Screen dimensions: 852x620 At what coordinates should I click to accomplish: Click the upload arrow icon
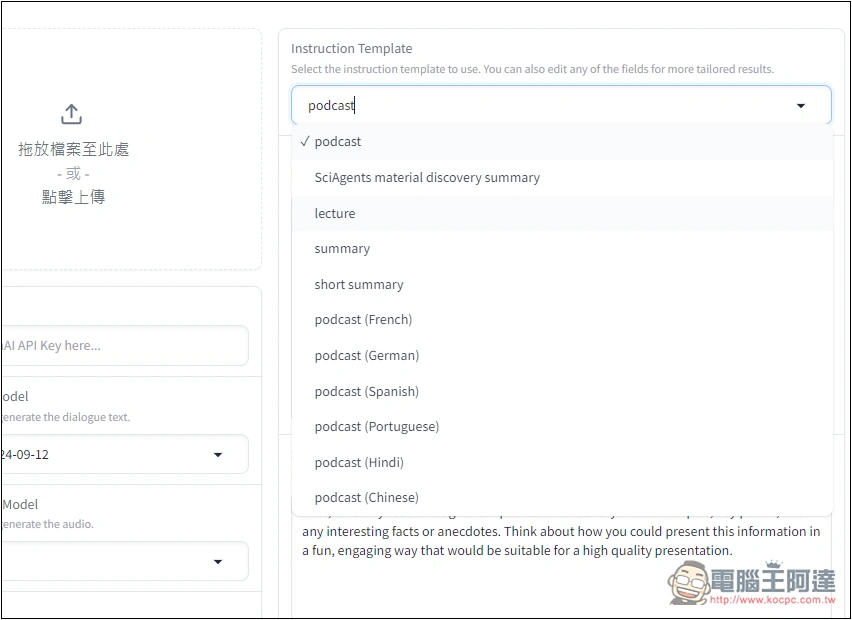(x=71, y=114)
